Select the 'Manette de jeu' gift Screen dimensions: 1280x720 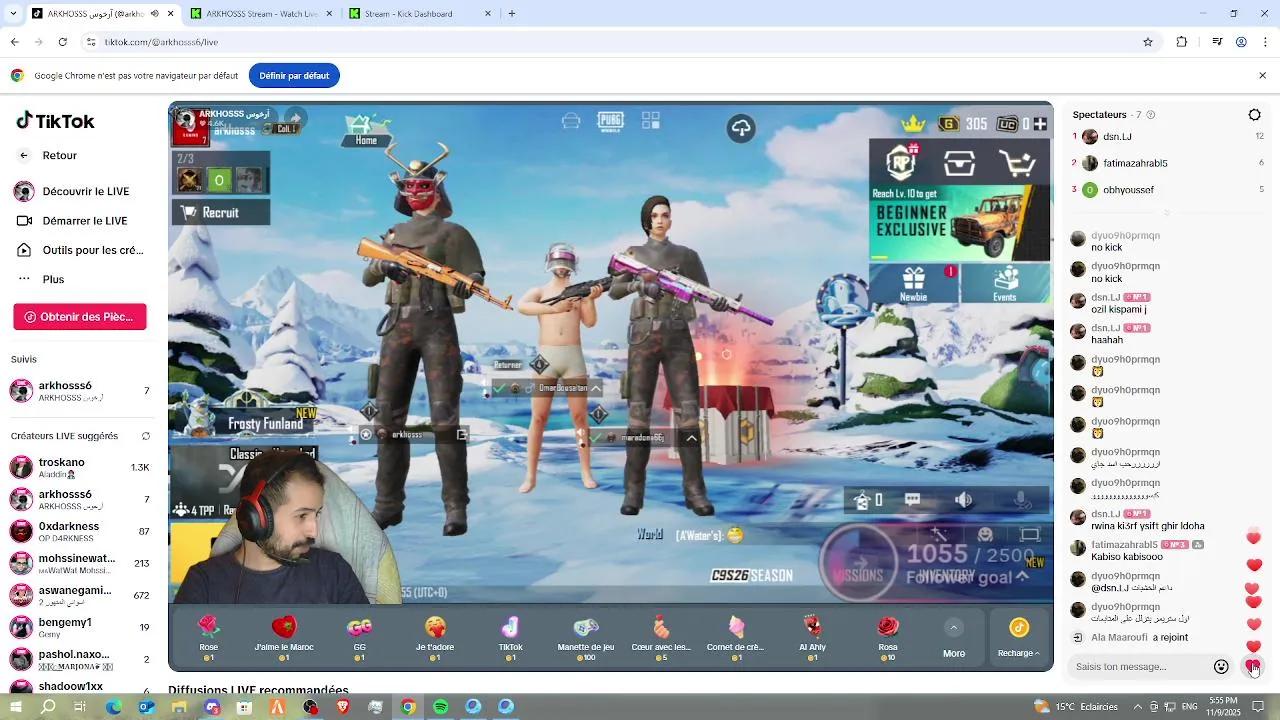pyautogui.click(x=585, y=637)
